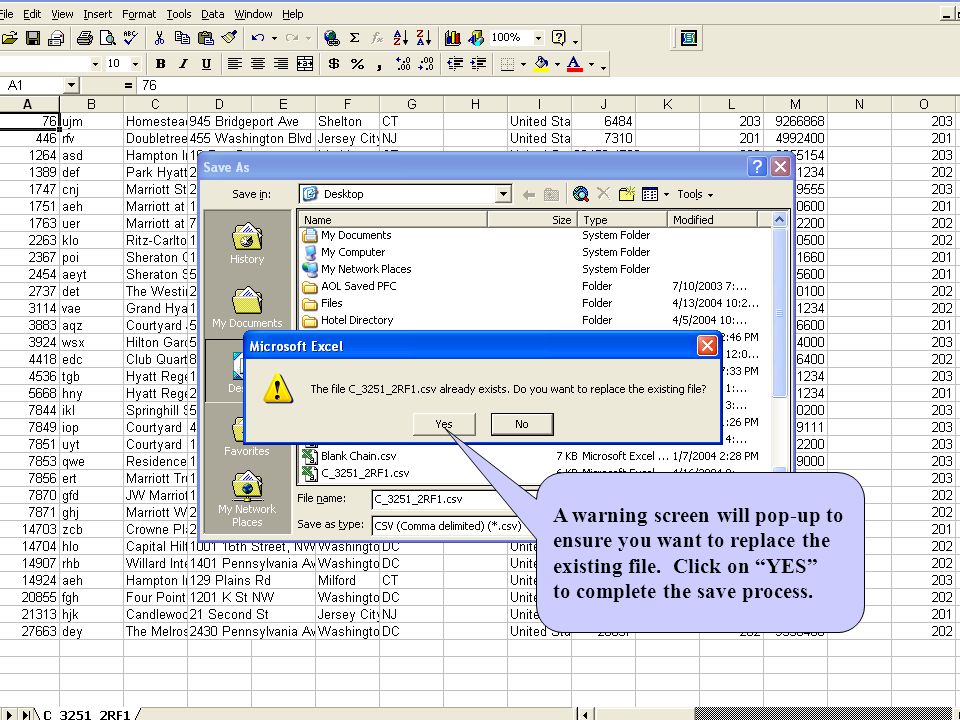Click the Sort Descending Z-A icon
The height and width of the screenshot is (720, 960).
pyautogui.click(x=424, y=38)
